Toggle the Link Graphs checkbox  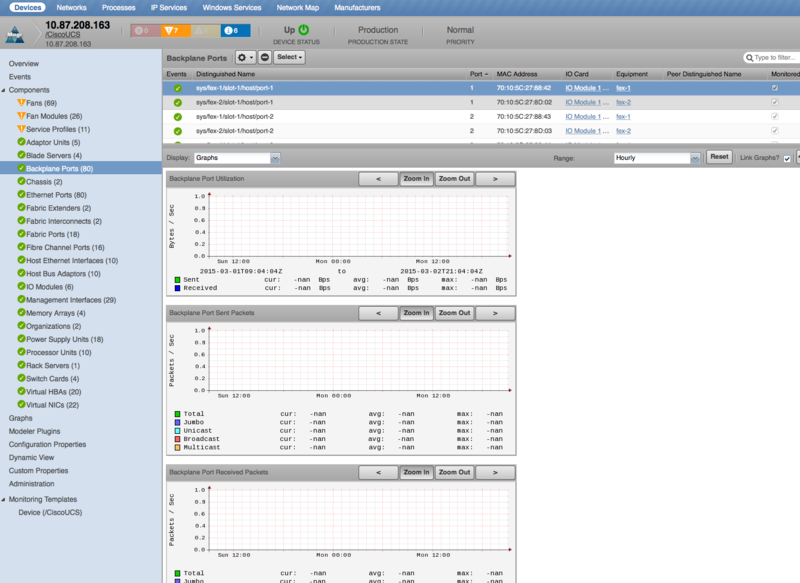click(787, 159)
